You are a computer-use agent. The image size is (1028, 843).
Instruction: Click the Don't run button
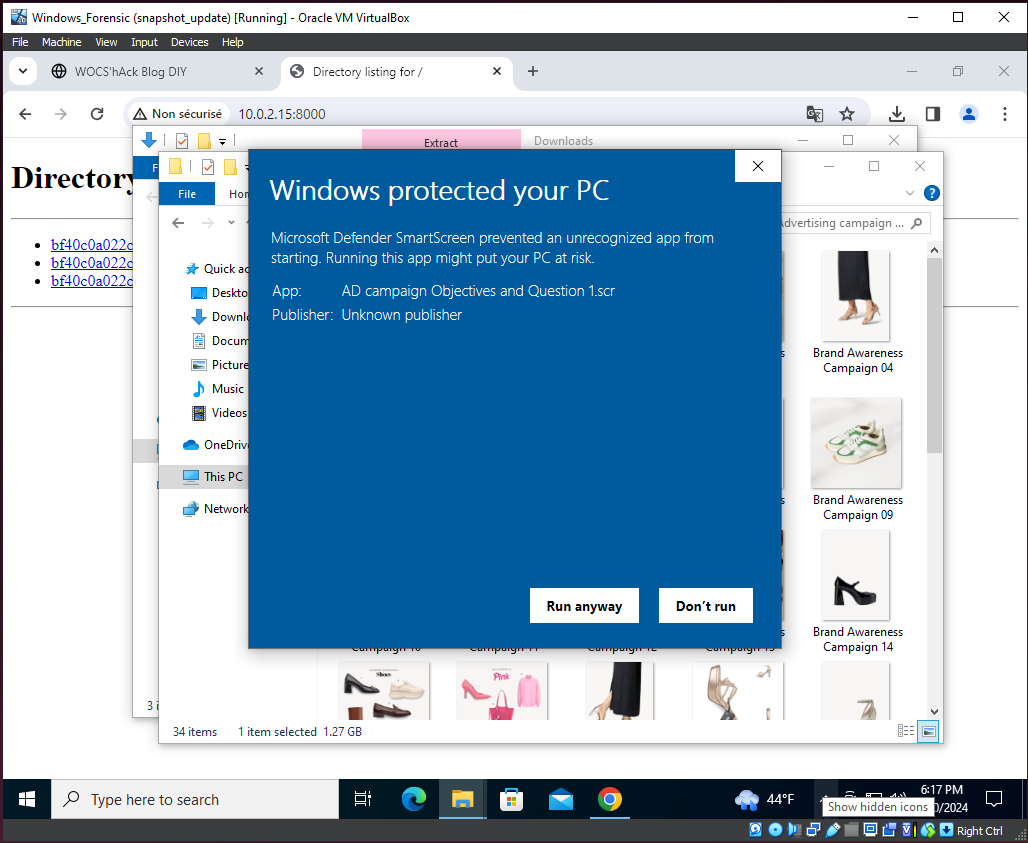[x=705, y=606]
